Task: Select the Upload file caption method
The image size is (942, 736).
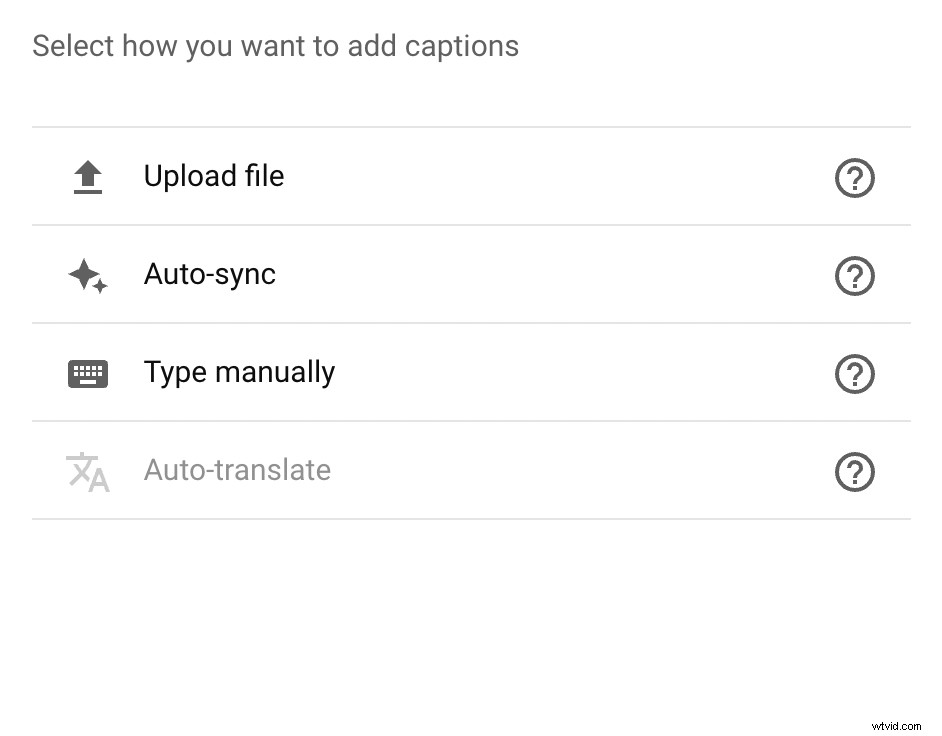Action: pos(214,176)
